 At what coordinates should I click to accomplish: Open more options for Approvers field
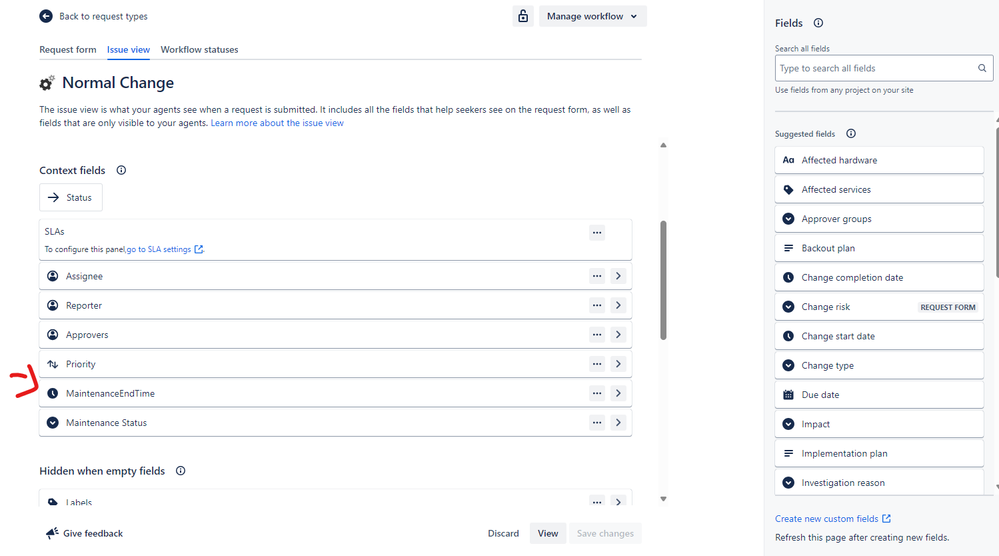(x=597, y=334)
